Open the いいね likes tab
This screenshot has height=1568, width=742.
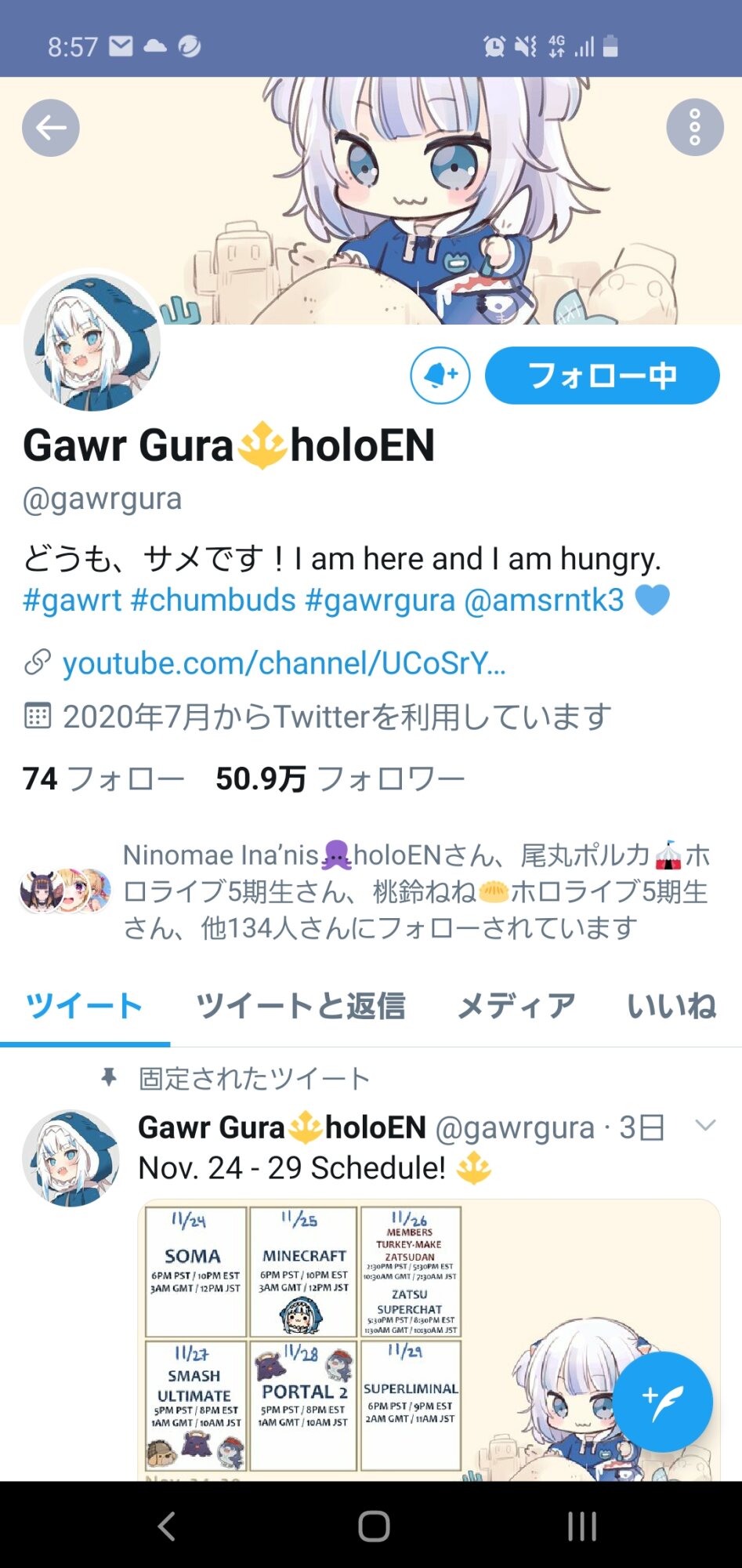pos(671,1005)
